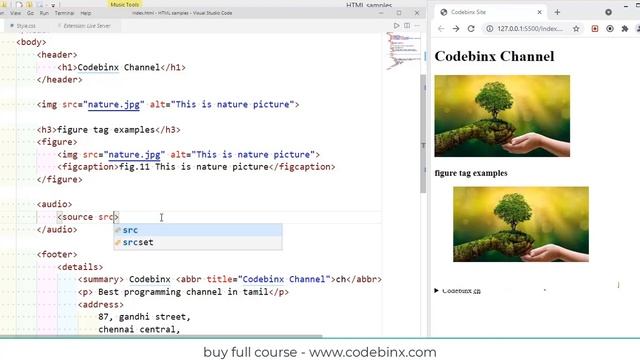
Task: Click the round media control icon in the tab strip
Action: 608,12
